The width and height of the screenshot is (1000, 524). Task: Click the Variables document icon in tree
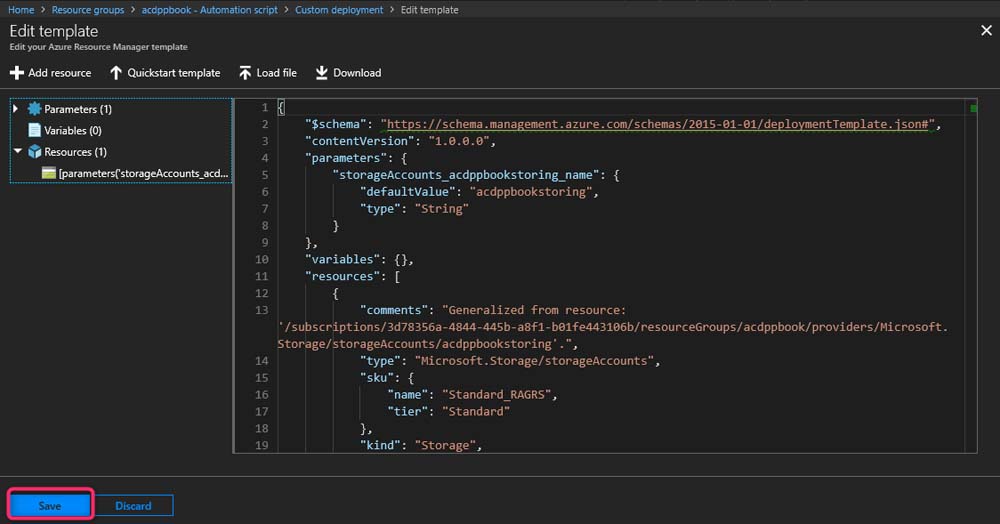pyautogui.click(x=35, y=130)
